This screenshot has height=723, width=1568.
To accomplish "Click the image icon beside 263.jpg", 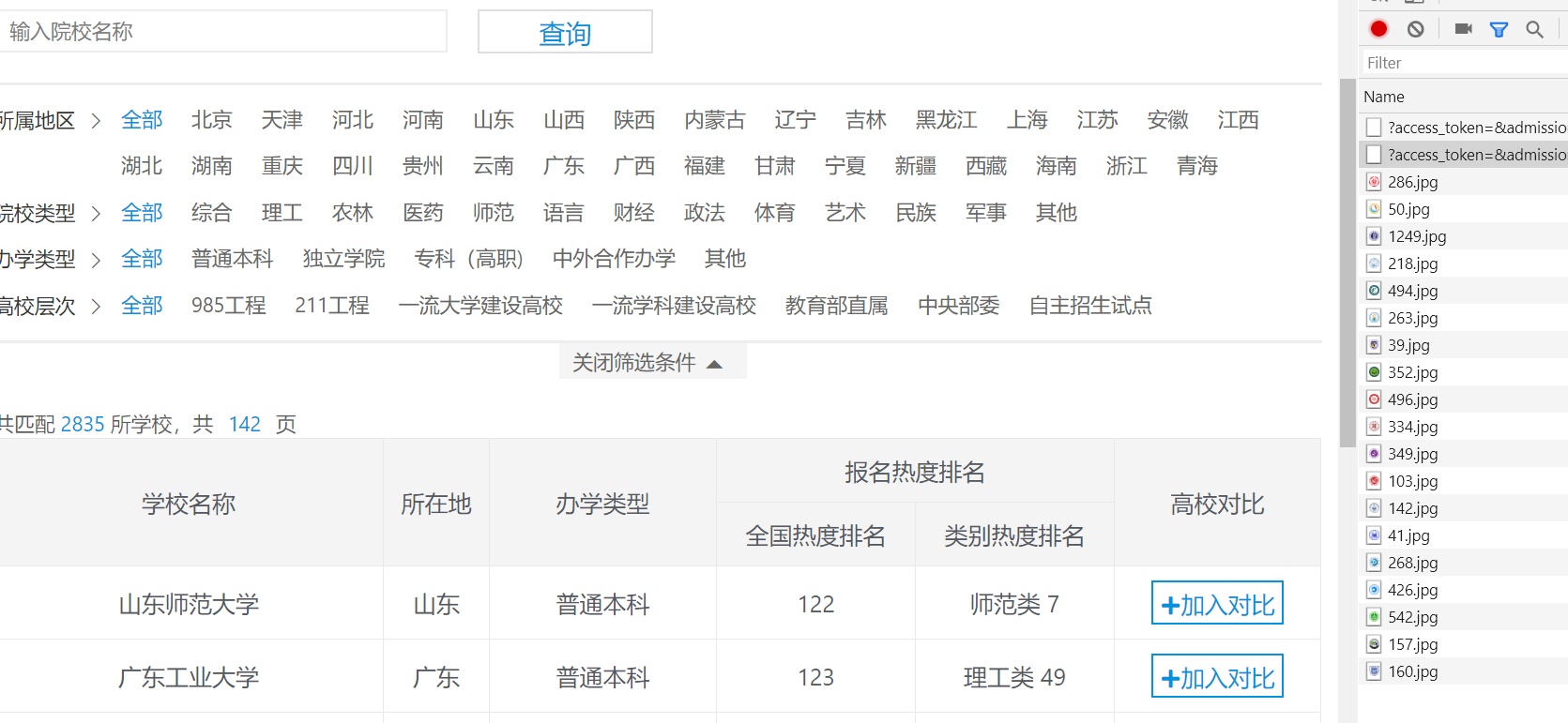I will 1374,318.
